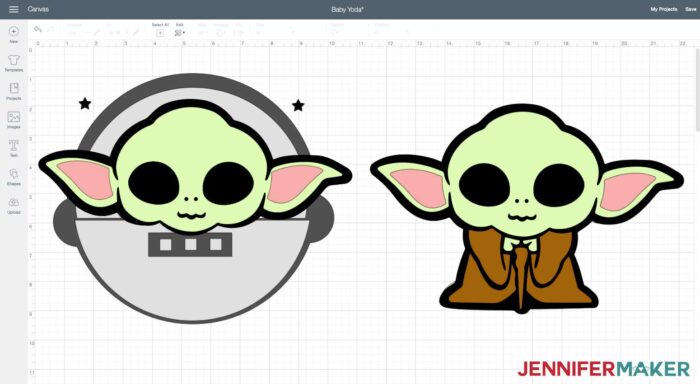Start a New project from the sidebar
Image resolution: width=700 pixels, height=384 pixels.
14,34
